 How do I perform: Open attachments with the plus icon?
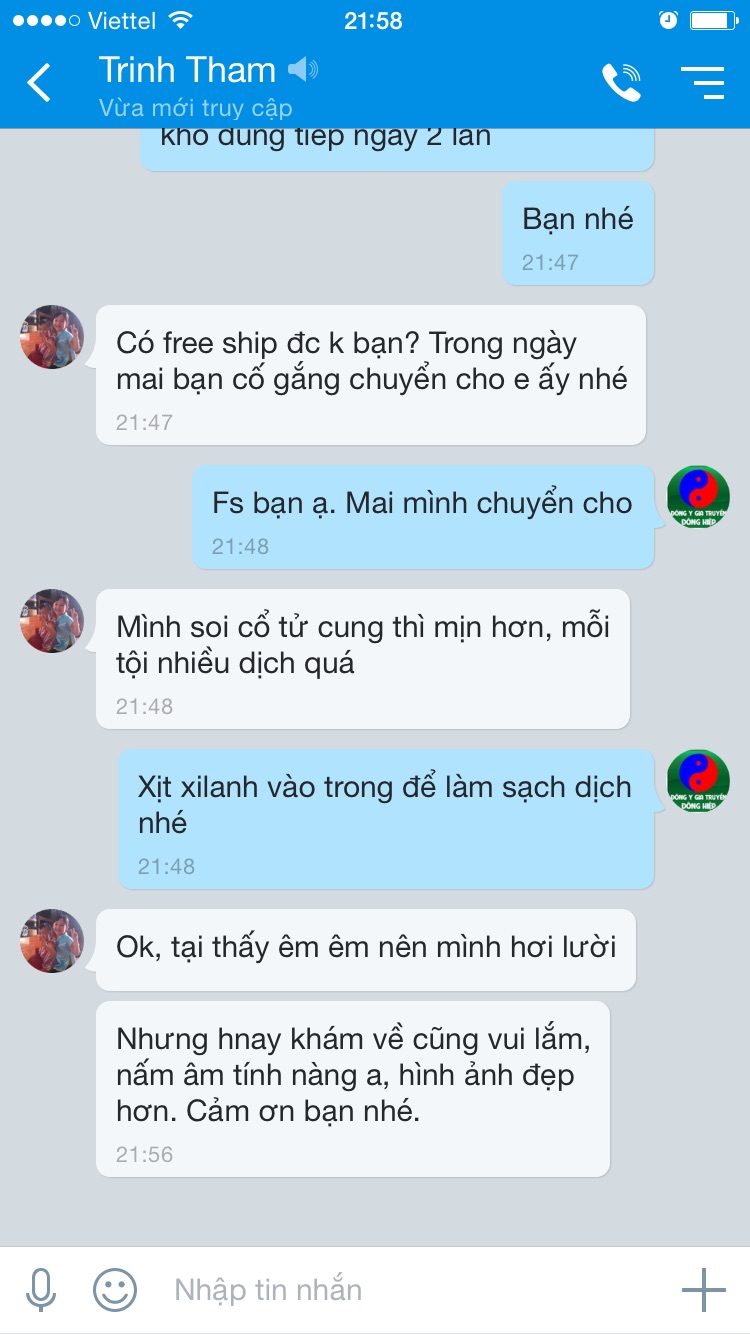[704, 1290]
